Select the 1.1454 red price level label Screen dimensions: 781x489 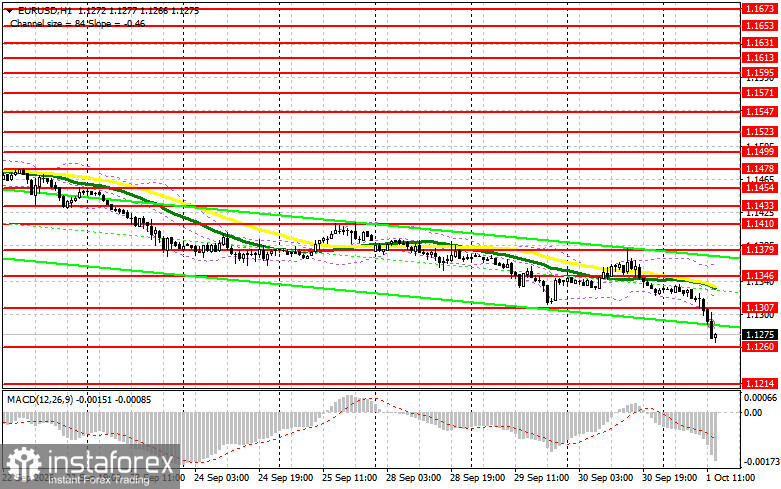[x=760, y=188]
